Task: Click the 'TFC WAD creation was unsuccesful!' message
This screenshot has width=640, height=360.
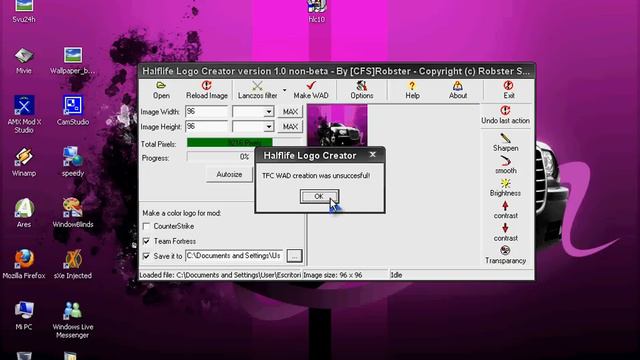Action: pos(316,176)
